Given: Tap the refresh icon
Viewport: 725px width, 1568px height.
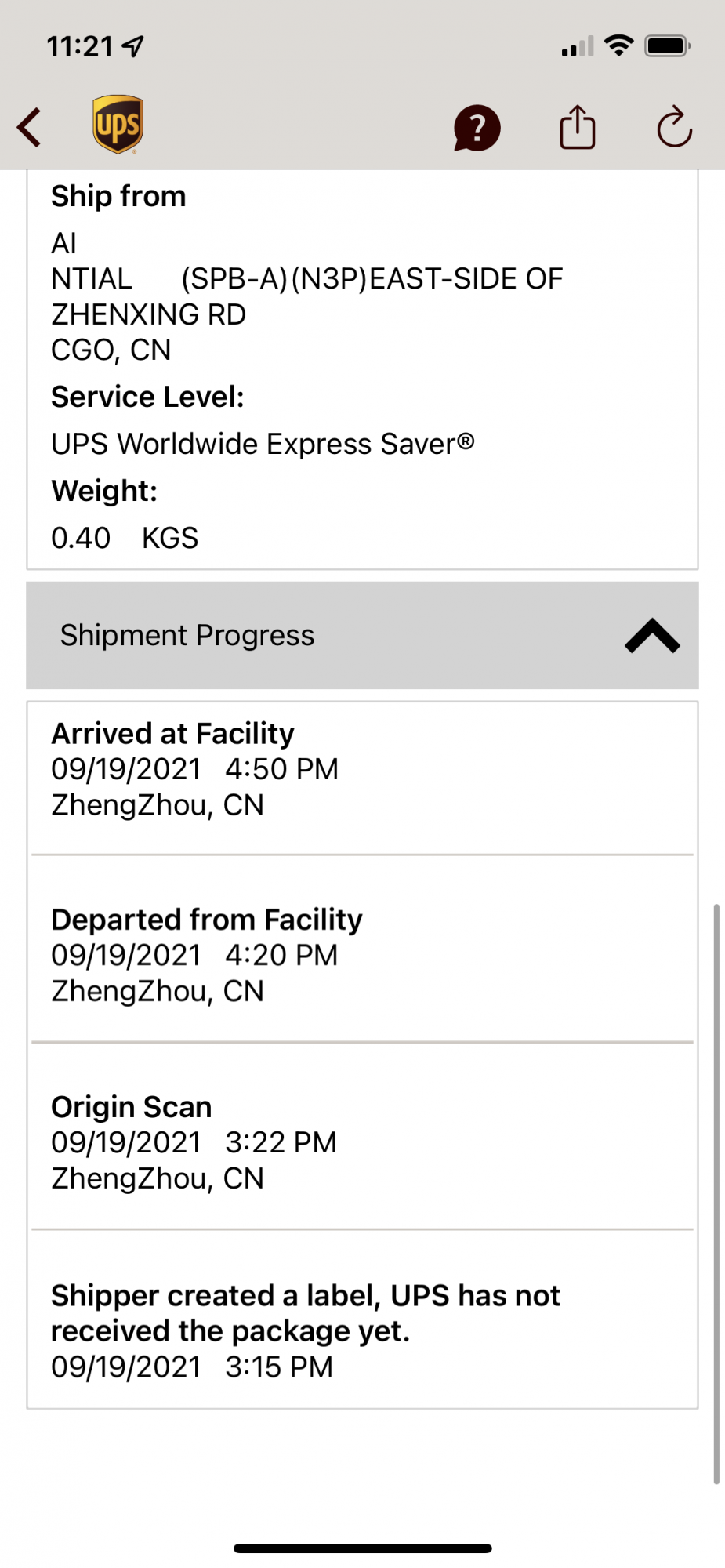Looking at the screenshot, I should point(674,127).
